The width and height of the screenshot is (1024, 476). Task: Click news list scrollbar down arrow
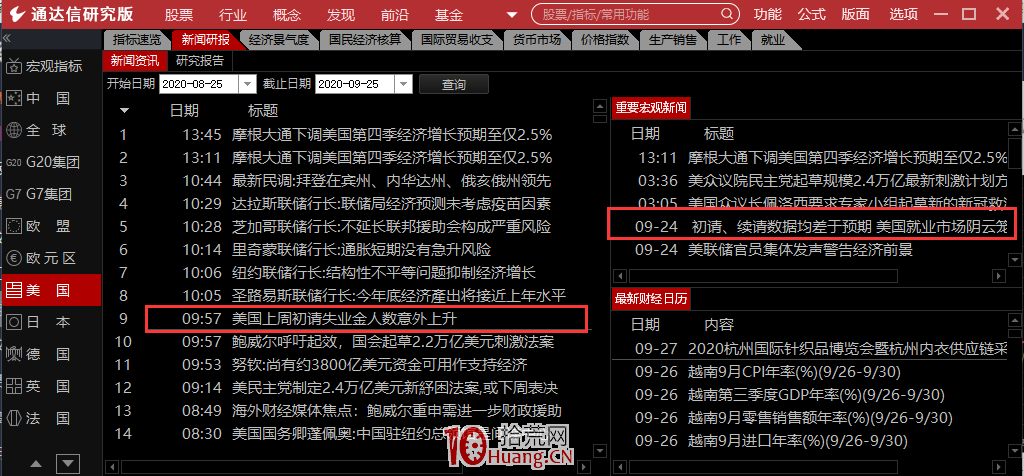click(x=599, y=451)
